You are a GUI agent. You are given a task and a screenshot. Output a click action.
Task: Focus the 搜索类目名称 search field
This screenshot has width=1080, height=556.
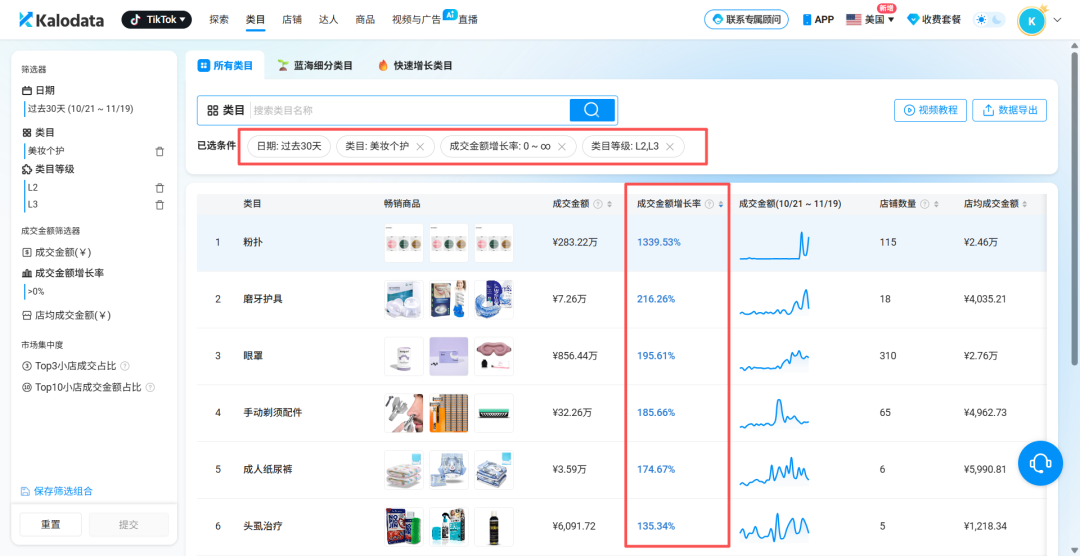[408, 110]
